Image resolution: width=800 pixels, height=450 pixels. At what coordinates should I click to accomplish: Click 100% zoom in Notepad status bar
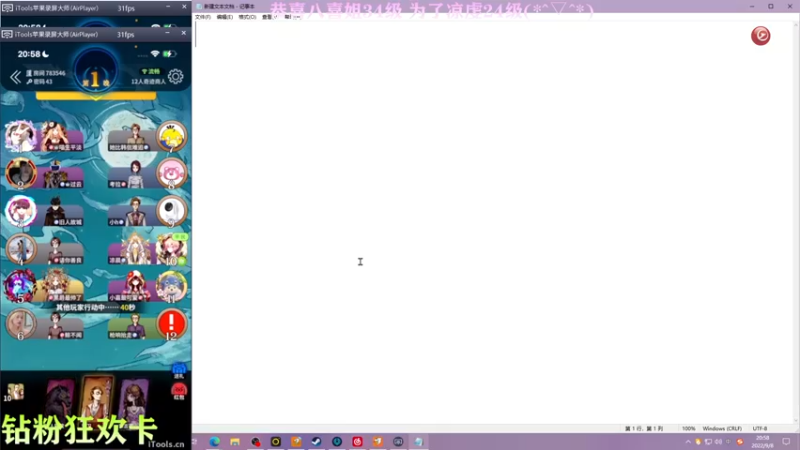688,429
